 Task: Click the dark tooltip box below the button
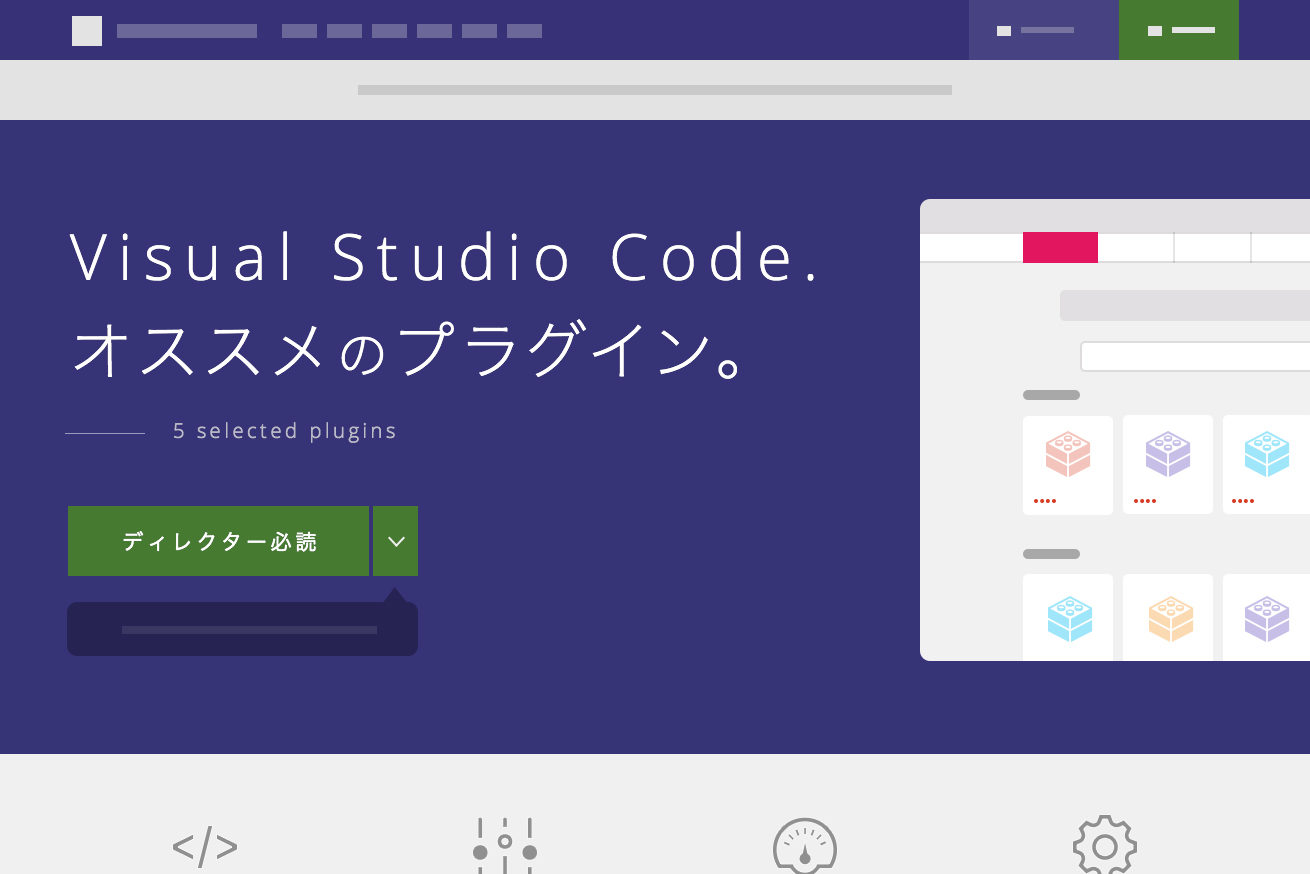[x=242, y=629]
